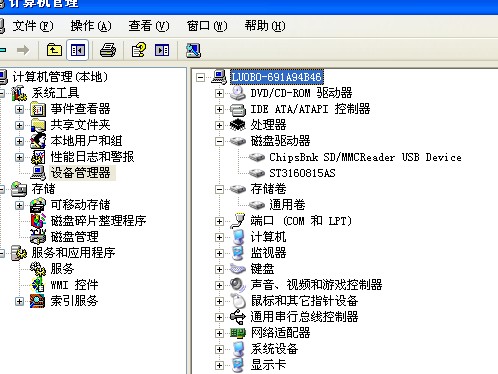The width and height of the screenshot is (498, 374).
Task: Click the show/hide action pane icon
Action: click(162, 50)
